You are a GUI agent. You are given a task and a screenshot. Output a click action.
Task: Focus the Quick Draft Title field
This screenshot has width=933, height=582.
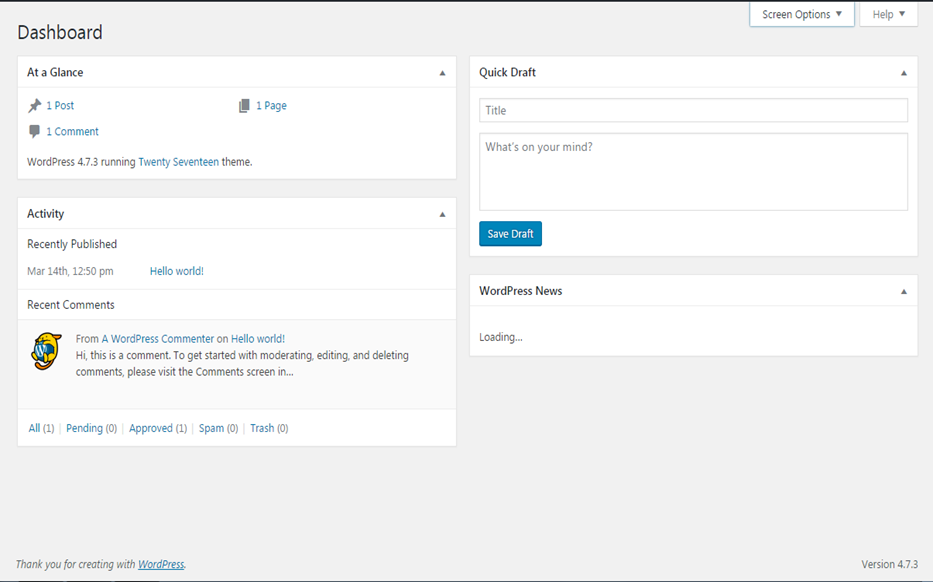693,110
